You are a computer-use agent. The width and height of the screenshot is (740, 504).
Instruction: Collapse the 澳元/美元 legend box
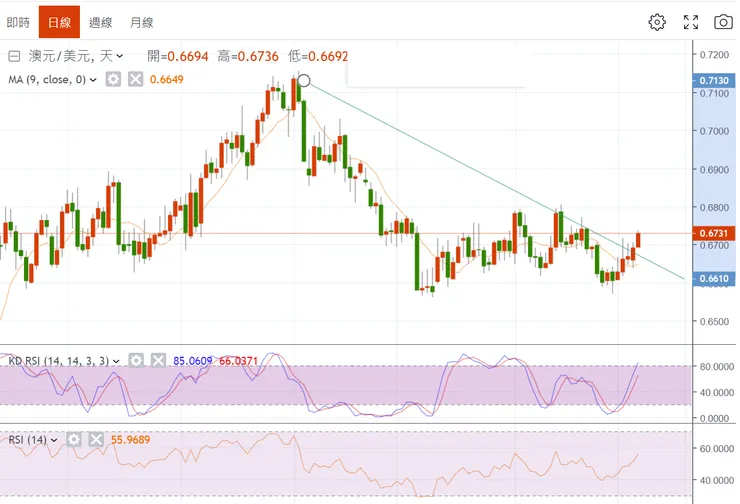[x=14, y=57]
